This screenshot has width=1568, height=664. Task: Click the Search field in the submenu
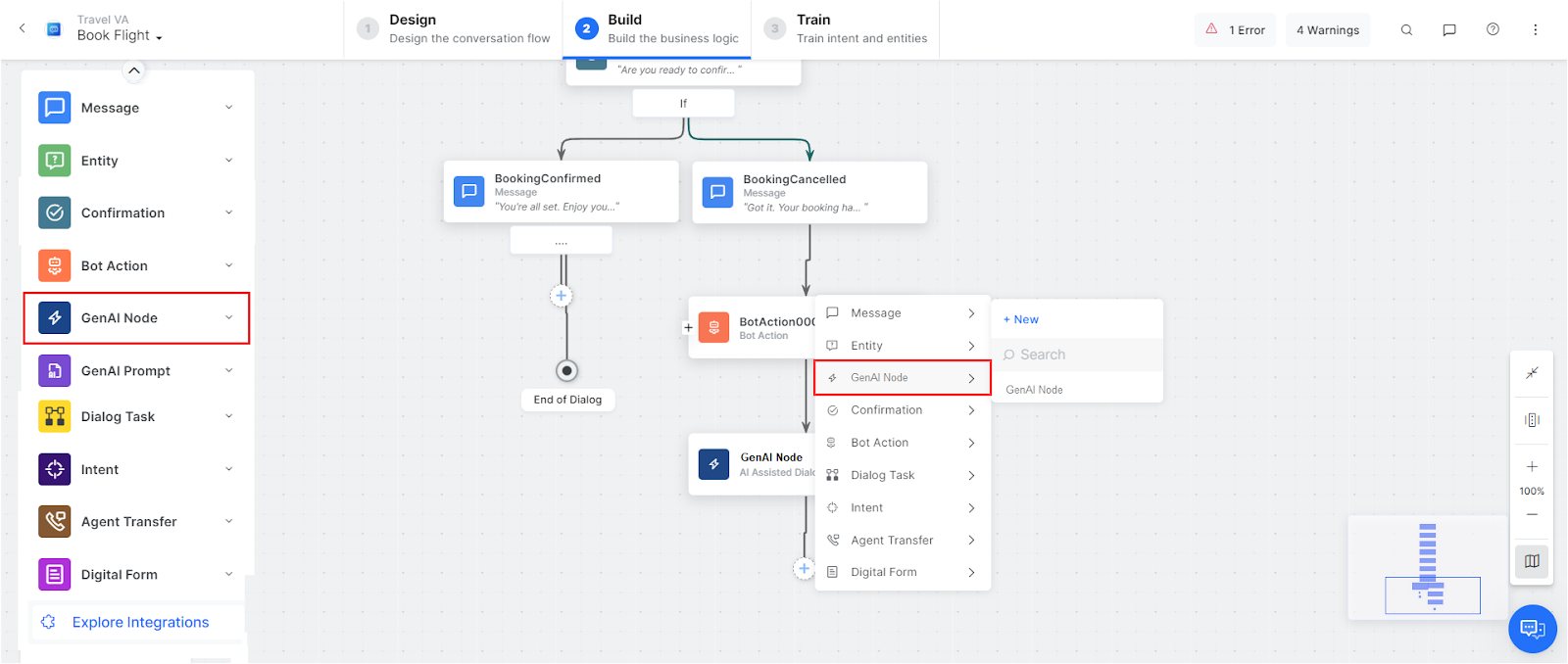(x=1077, y=355)
